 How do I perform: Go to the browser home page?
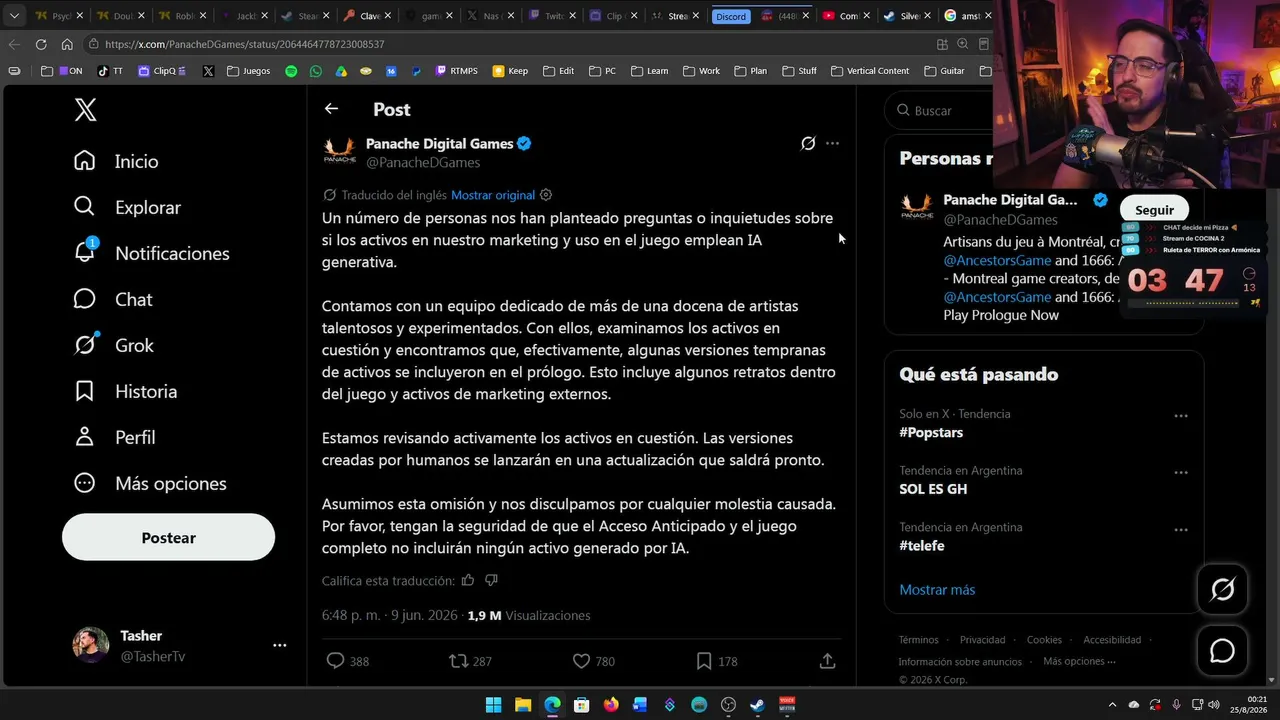67,44
